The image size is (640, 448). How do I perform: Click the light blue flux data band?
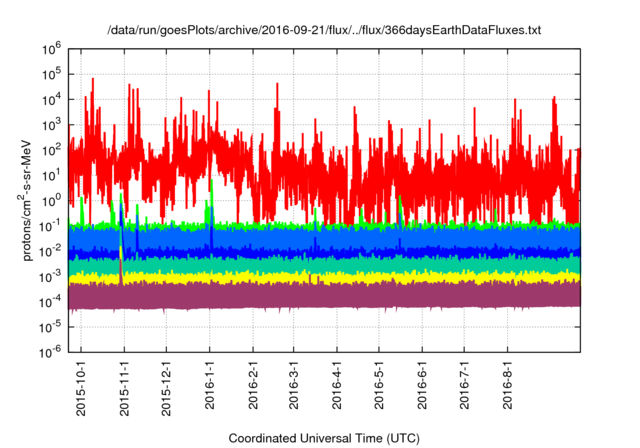coord(324,238)
